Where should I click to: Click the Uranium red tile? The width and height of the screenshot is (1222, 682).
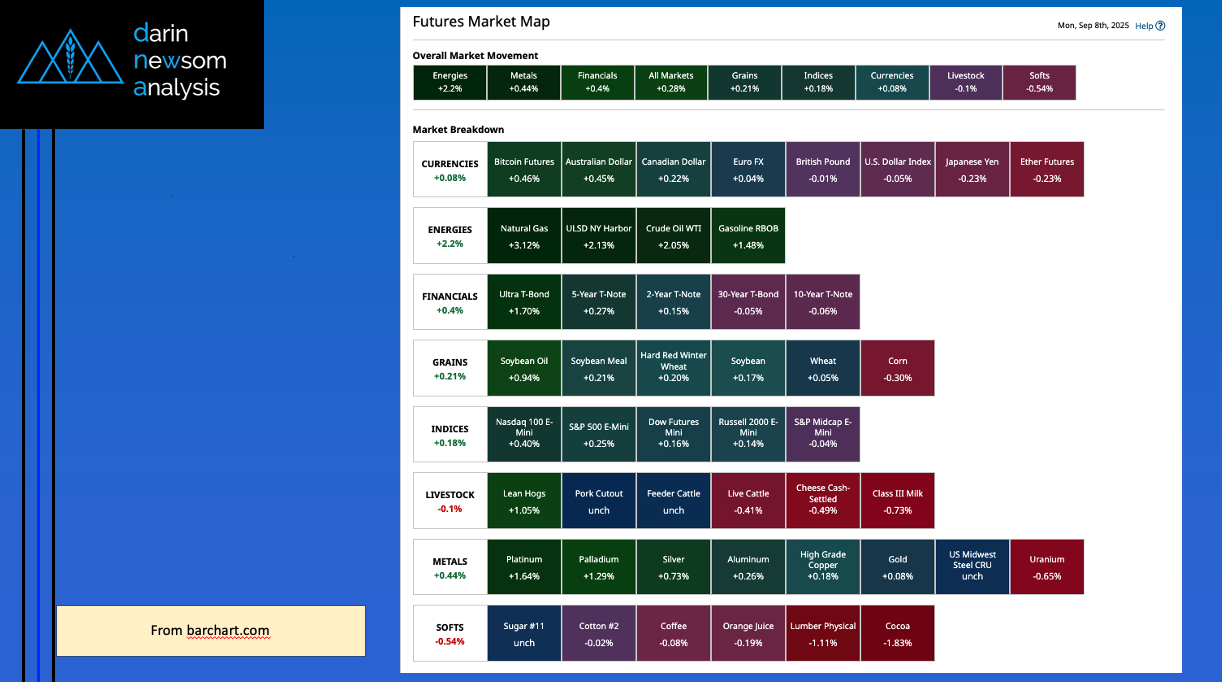[1047, 567]
